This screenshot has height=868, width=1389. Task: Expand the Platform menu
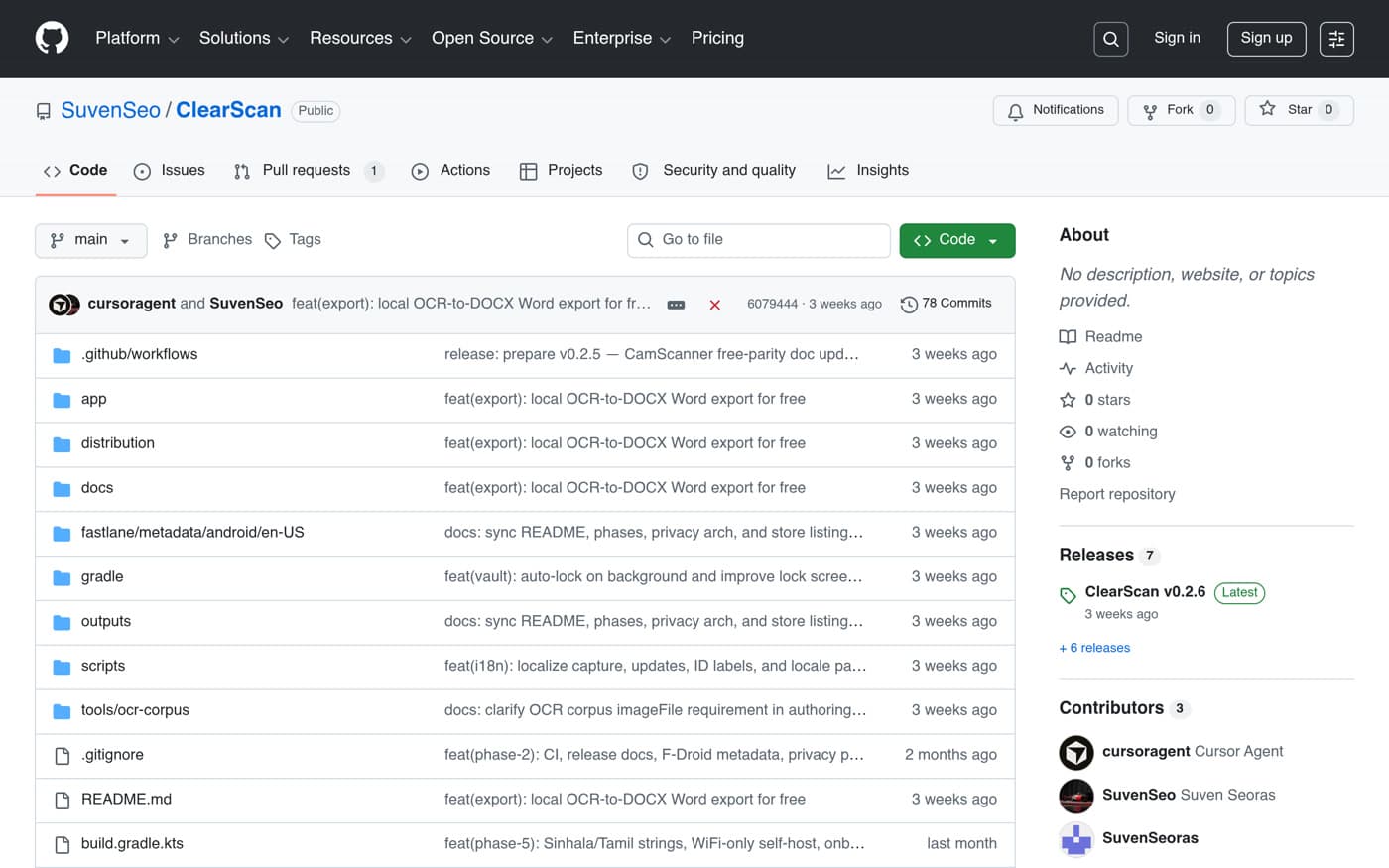tap(137, 38)
